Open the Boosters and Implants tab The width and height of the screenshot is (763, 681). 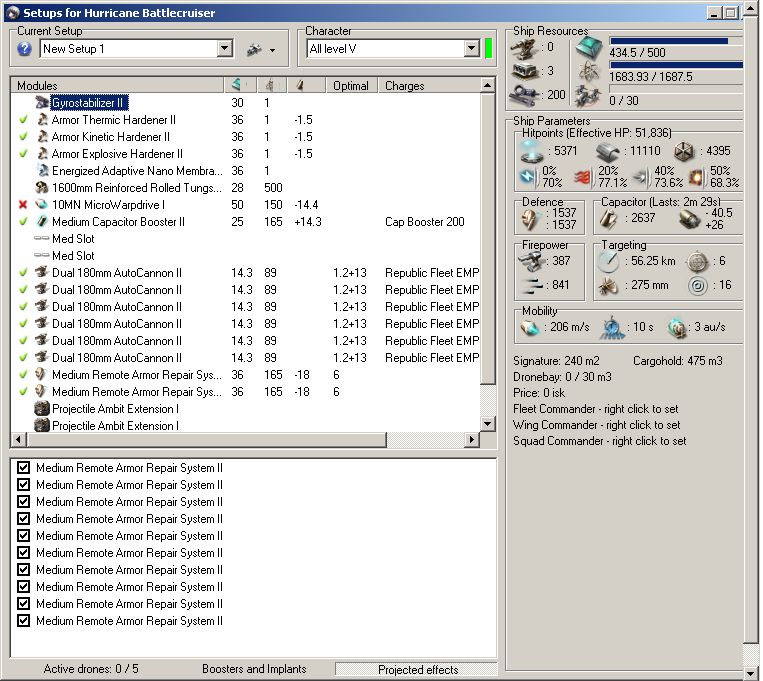point(253,669)
